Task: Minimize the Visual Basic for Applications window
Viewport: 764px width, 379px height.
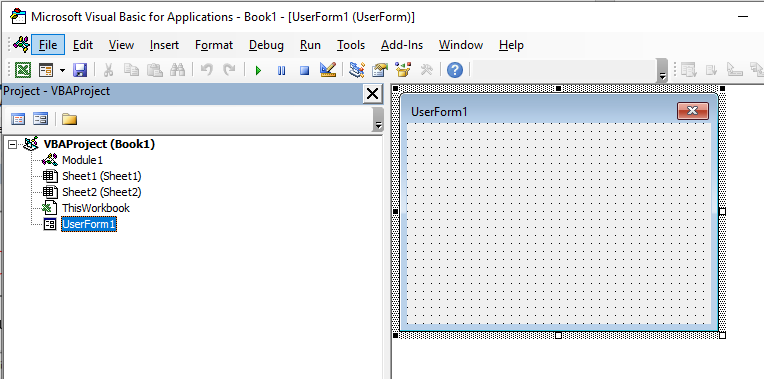Action: pyautogui.click(x=743, y=17)
